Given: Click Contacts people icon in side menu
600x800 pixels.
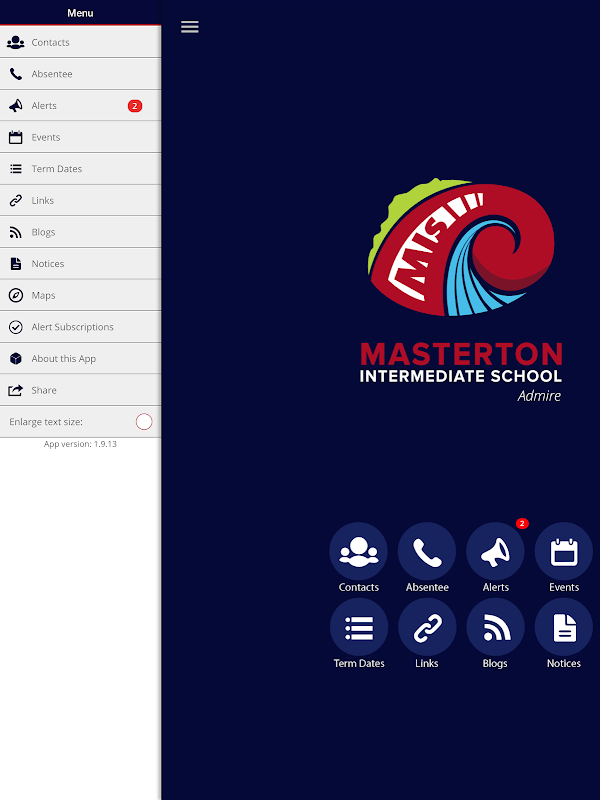Looking at the screenshot, I should pos(16,42).
